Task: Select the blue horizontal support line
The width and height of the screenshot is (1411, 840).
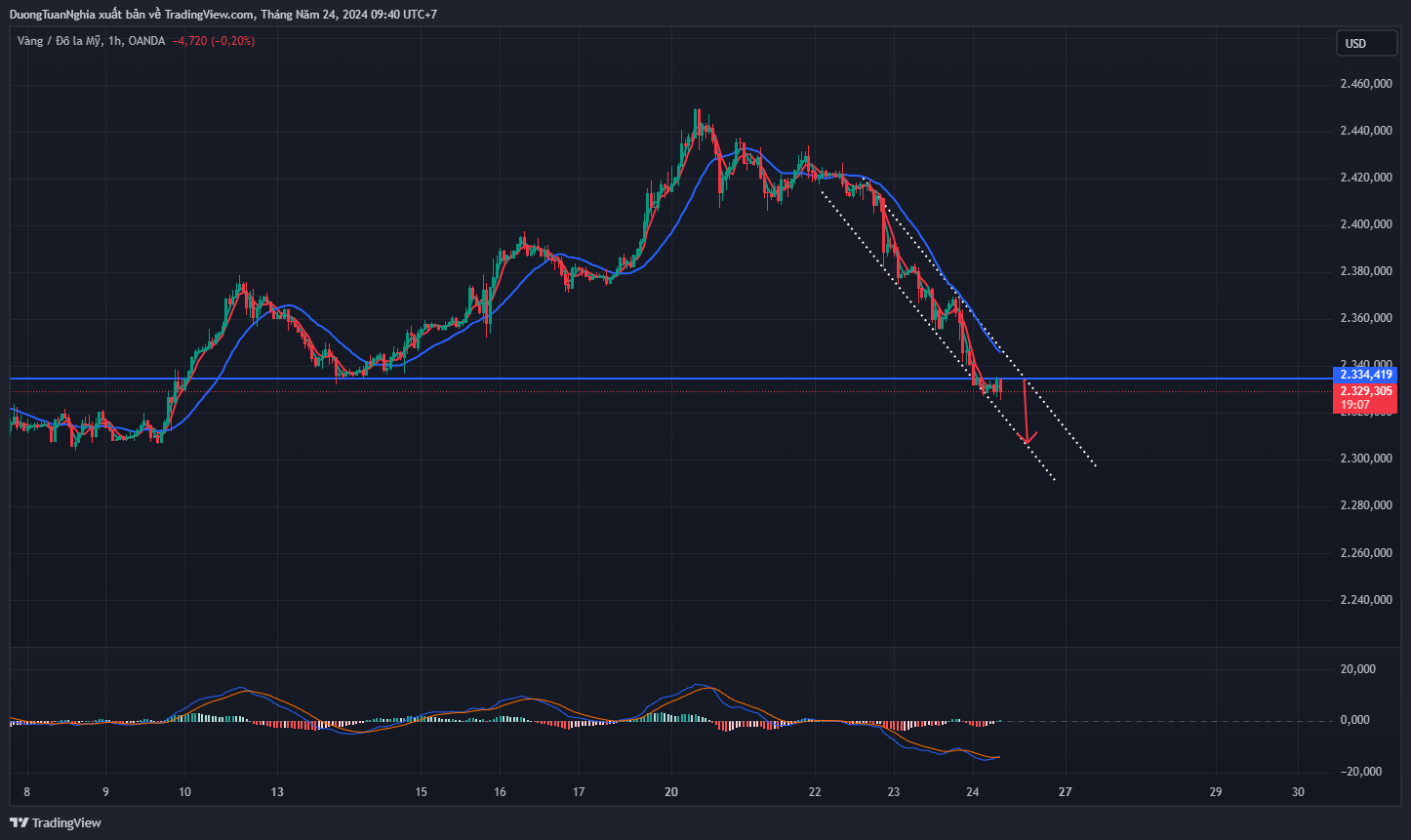Action: pyautogui.click(x=670, y=378)
